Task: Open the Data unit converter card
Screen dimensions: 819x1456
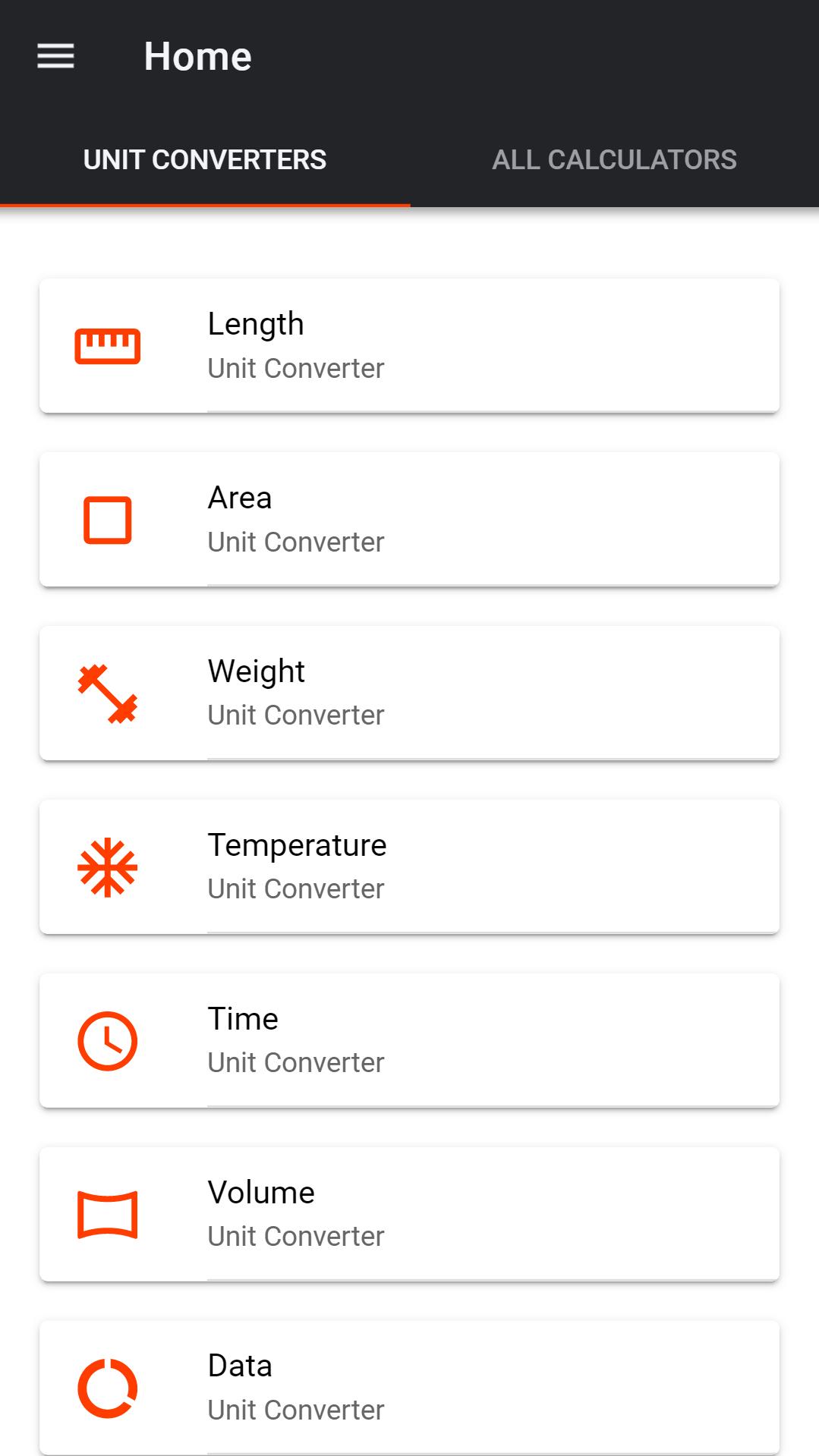Action: pyautogui.click(x=409, y=1388)
